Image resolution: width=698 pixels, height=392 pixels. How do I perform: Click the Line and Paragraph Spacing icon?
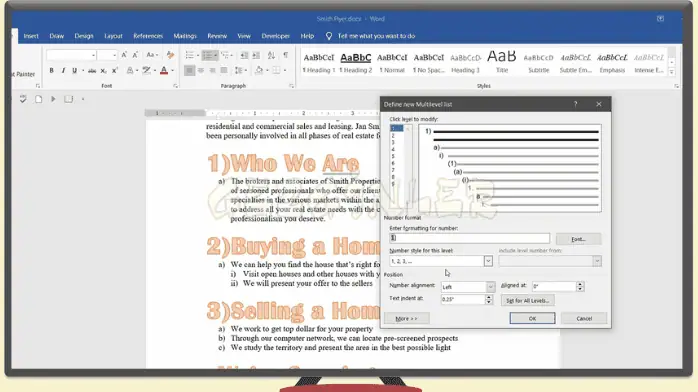coord(239,70)
